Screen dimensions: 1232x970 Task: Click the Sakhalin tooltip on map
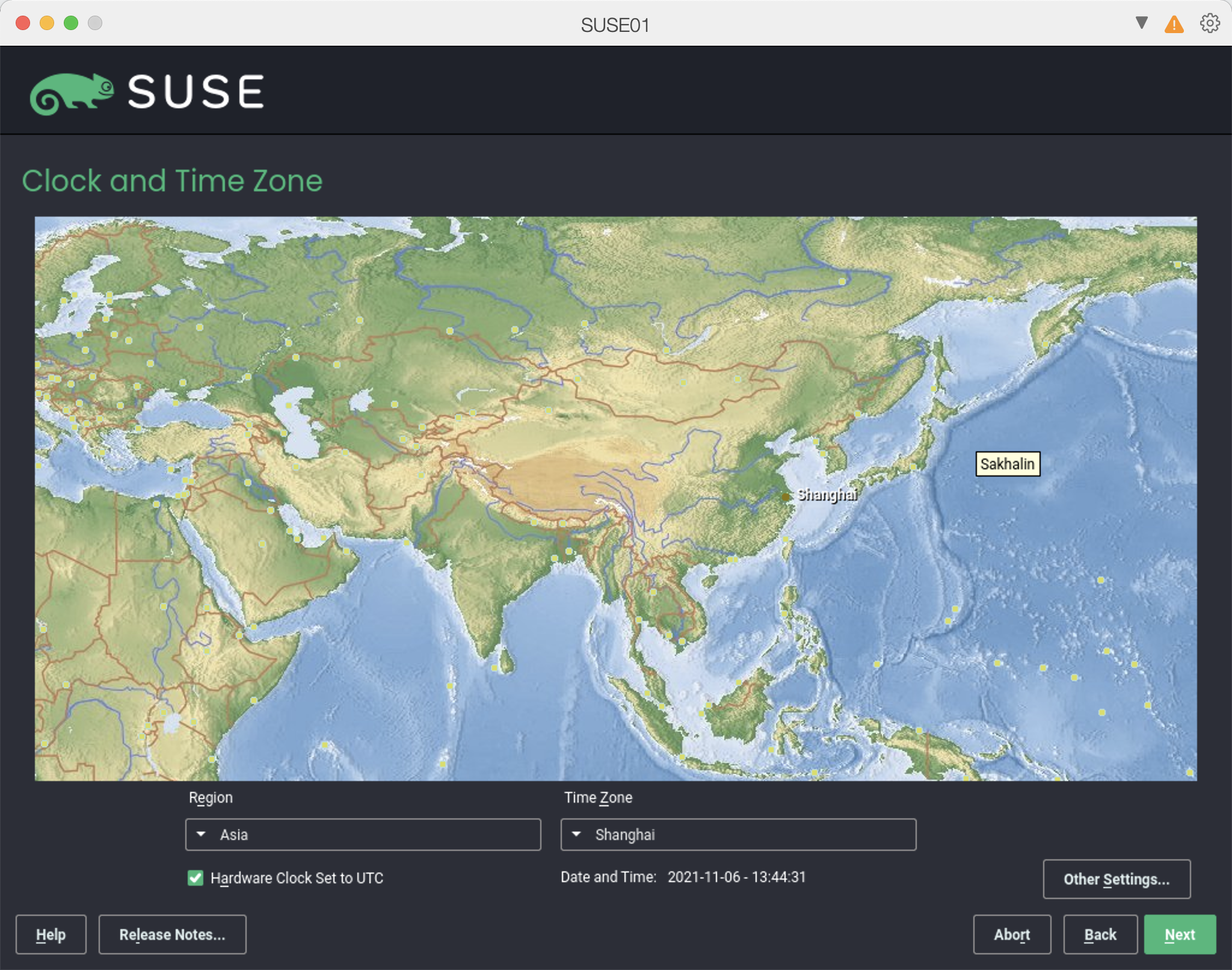1007,464
